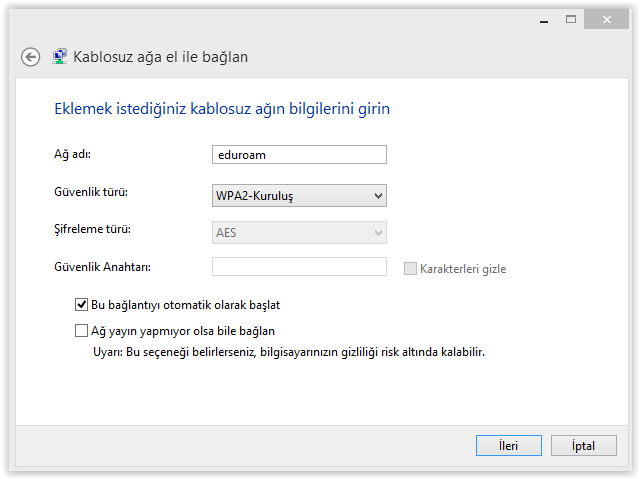Click into the Güvenlik Anahtarı text field
This screenshot has height=479, width=640.
coord(299,266)
